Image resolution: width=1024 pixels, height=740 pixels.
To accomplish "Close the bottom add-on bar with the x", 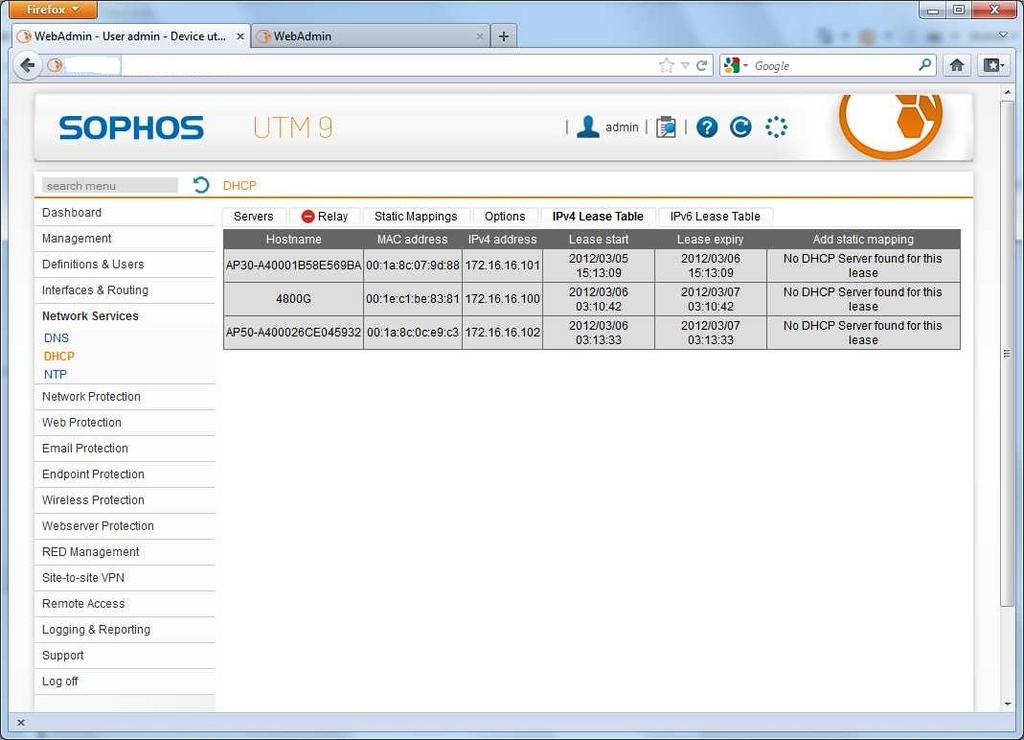I will (21, 722).
